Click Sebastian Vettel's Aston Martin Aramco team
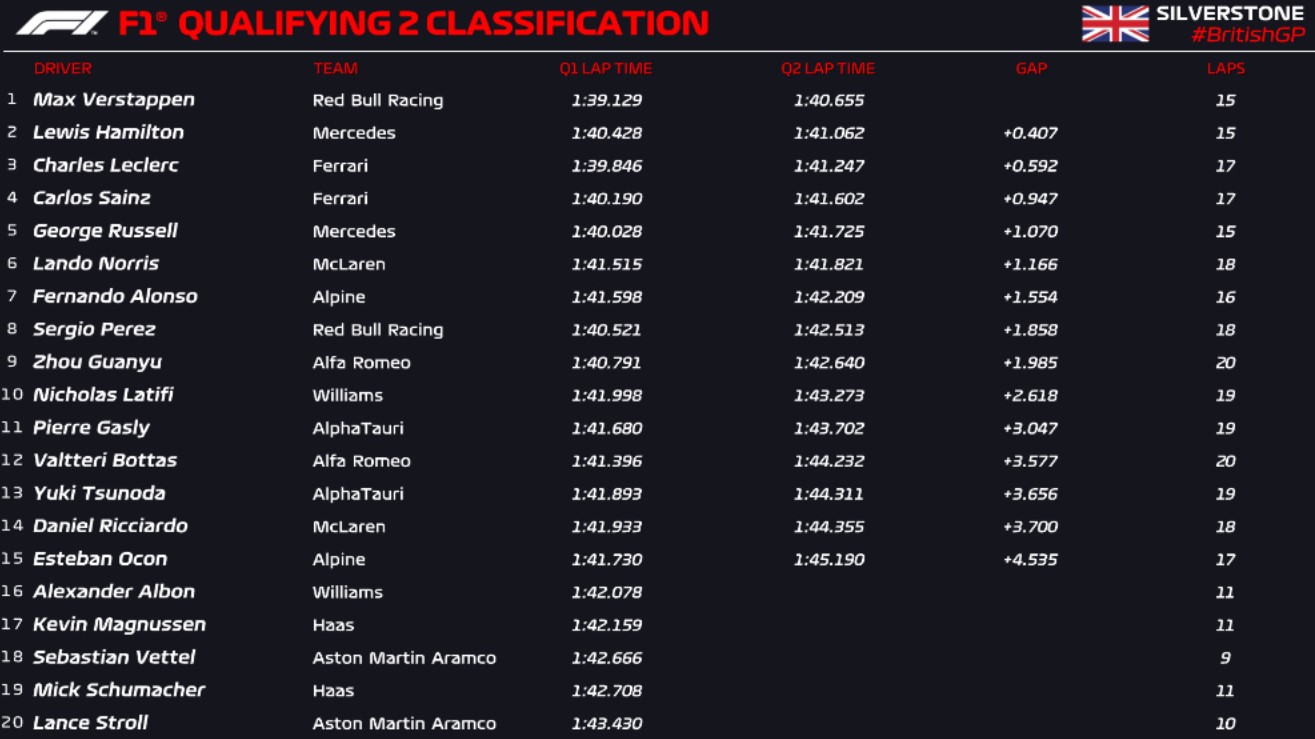Viewport: 1315px width, 739px height. tap(404, 658)
